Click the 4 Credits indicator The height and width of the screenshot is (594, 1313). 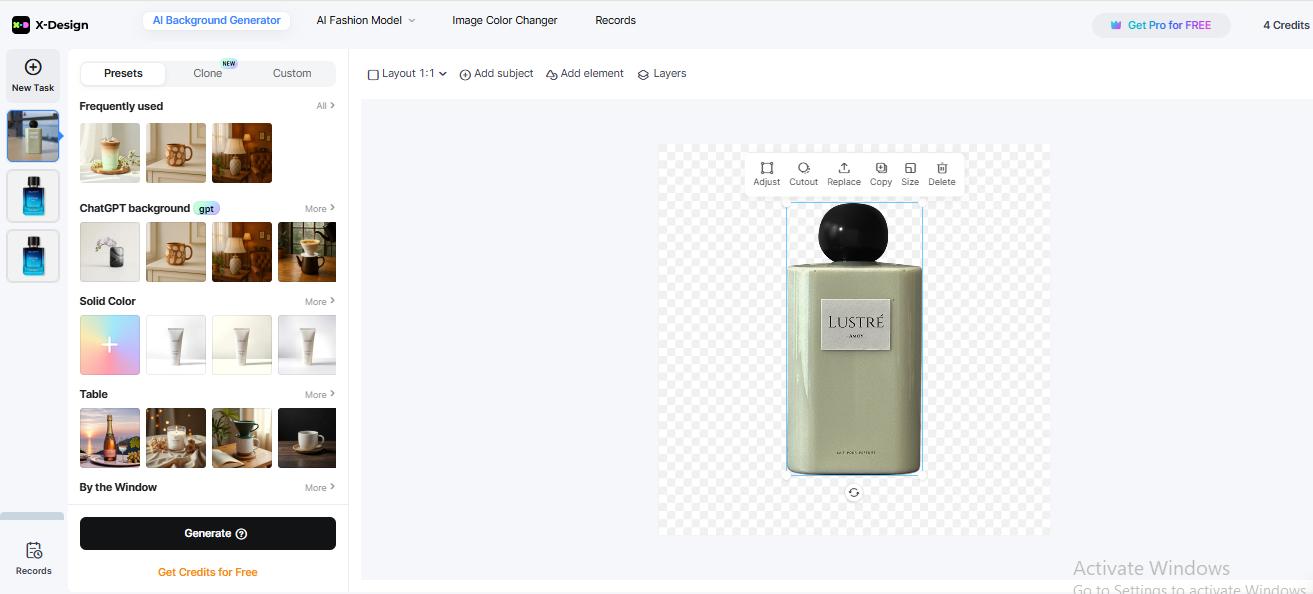click(x=1286, y=25)
